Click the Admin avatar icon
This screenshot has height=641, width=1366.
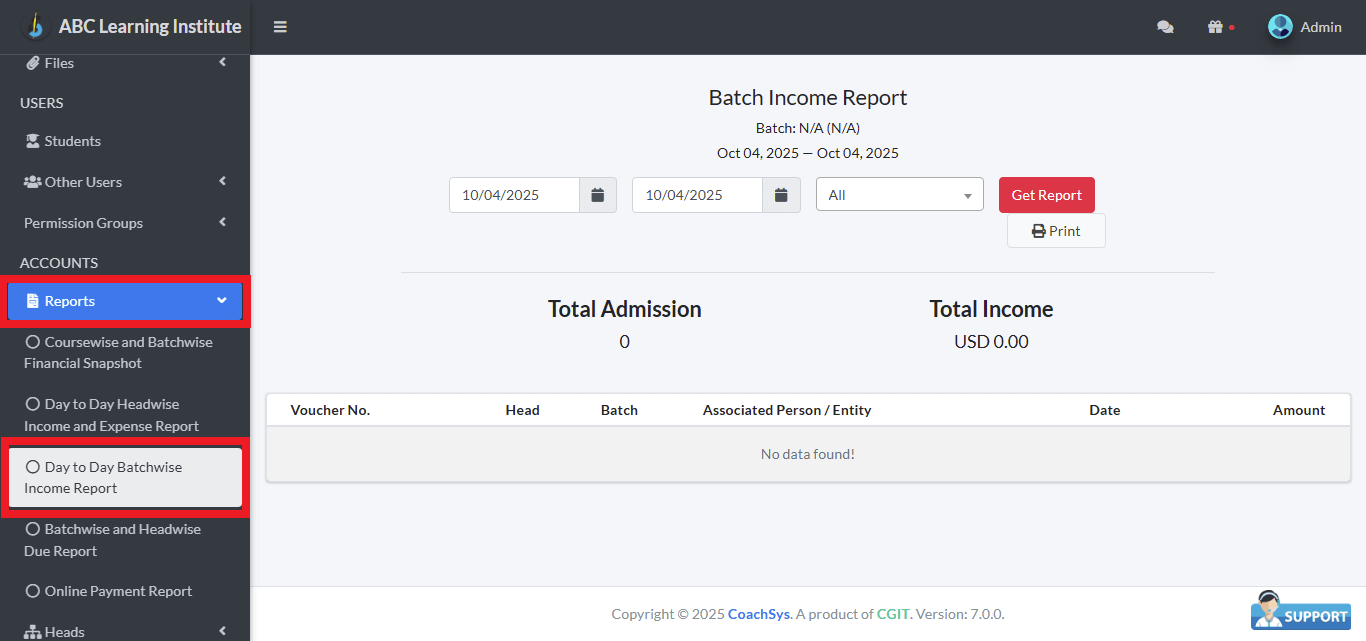tap(1280, 26)
